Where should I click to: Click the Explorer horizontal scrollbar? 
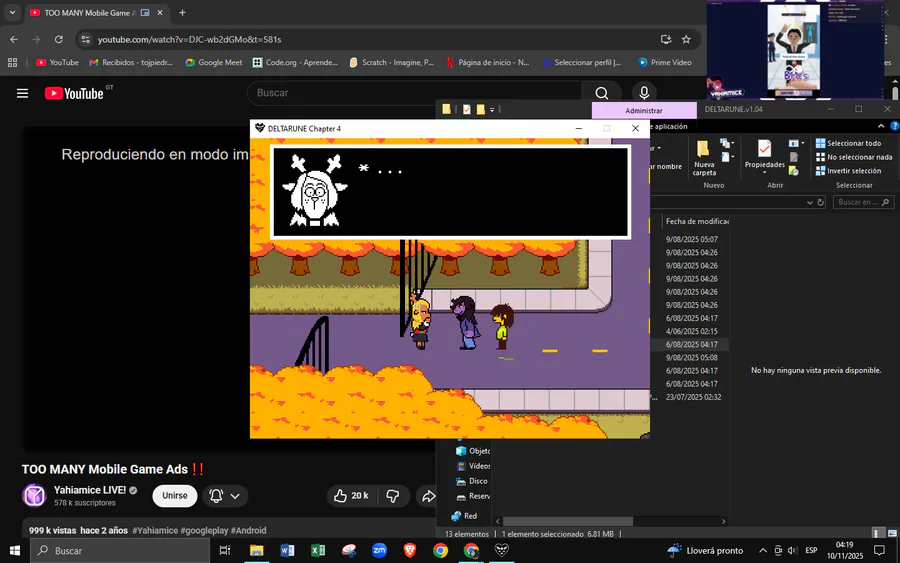pyautogui.click(x=568, y=521)
